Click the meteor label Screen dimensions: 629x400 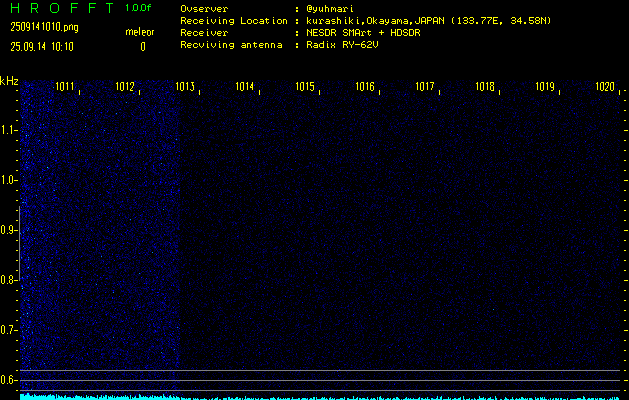pyautogui.click(x=140, y=32)
